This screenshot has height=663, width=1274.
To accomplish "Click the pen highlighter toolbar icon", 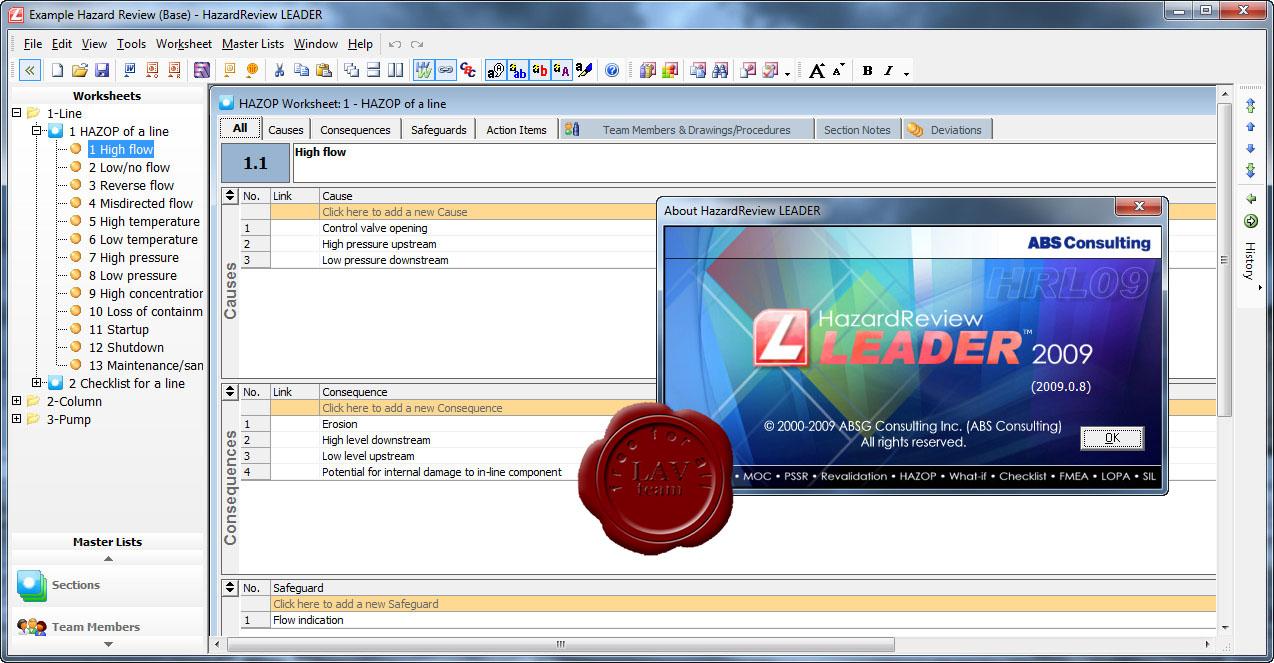I will pyautogui.click(x=584, y=70).
